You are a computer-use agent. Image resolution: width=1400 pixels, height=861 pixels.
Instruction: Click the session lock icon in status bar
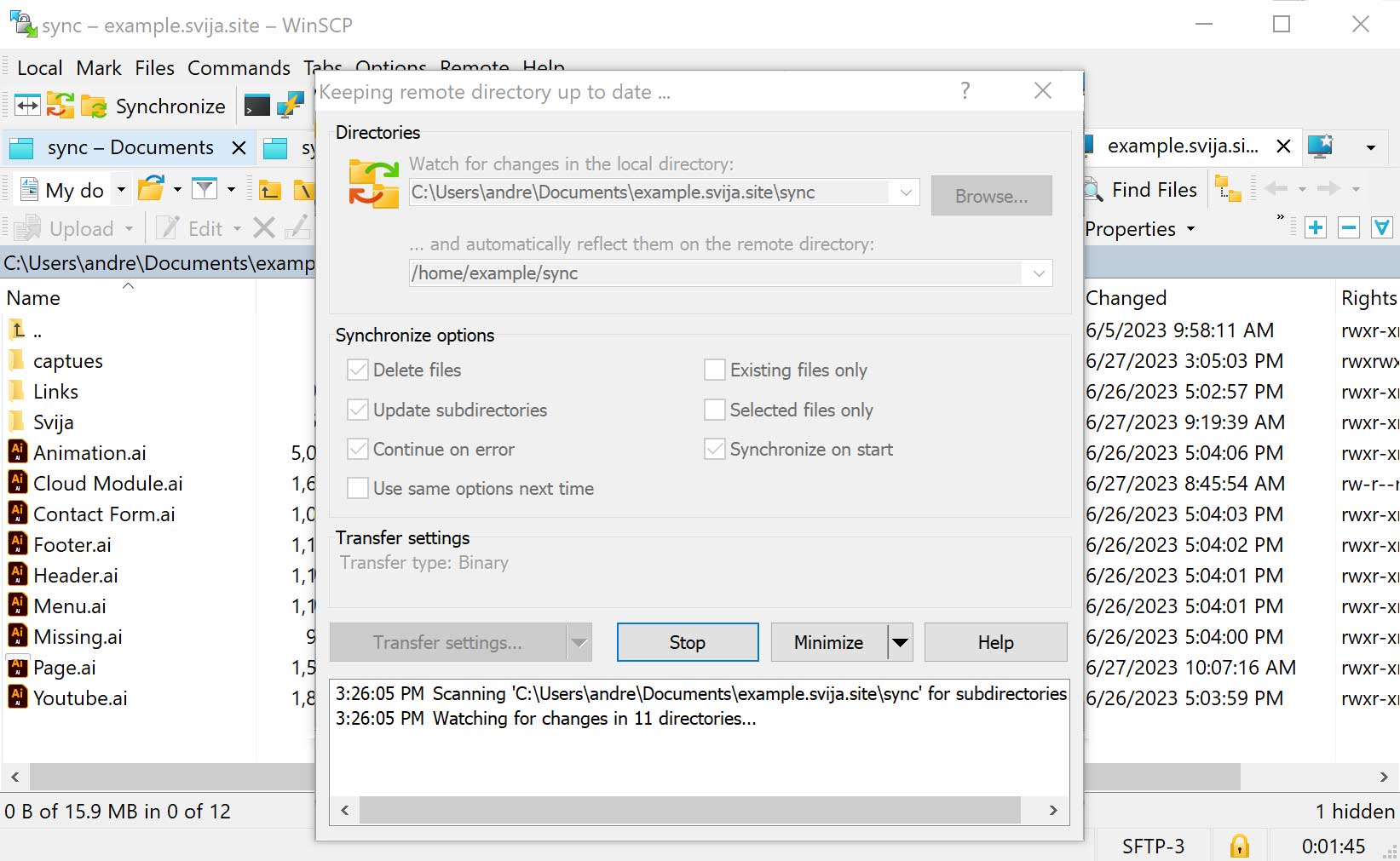[x=1239, y=846]
